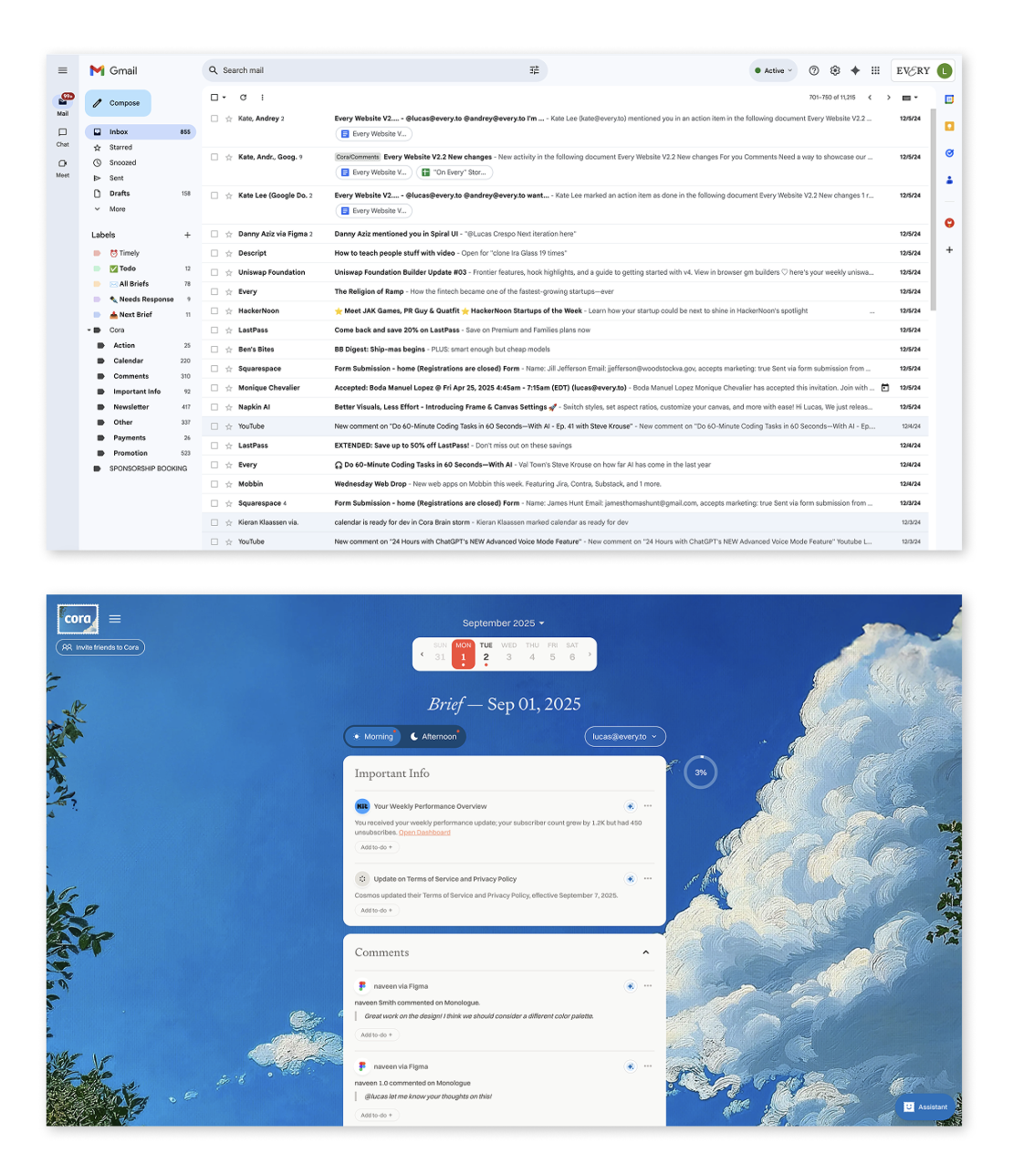Select the Morning brief tab

372,736
